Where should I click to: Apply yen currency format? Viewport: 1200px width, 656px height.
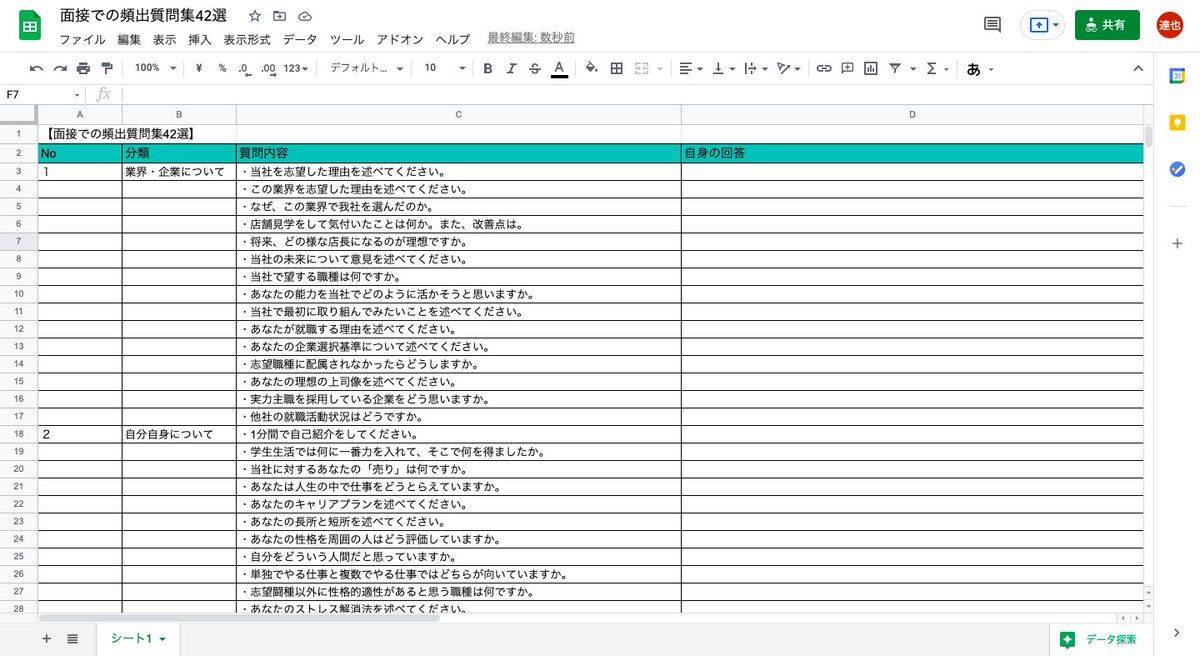pos(199,68)
